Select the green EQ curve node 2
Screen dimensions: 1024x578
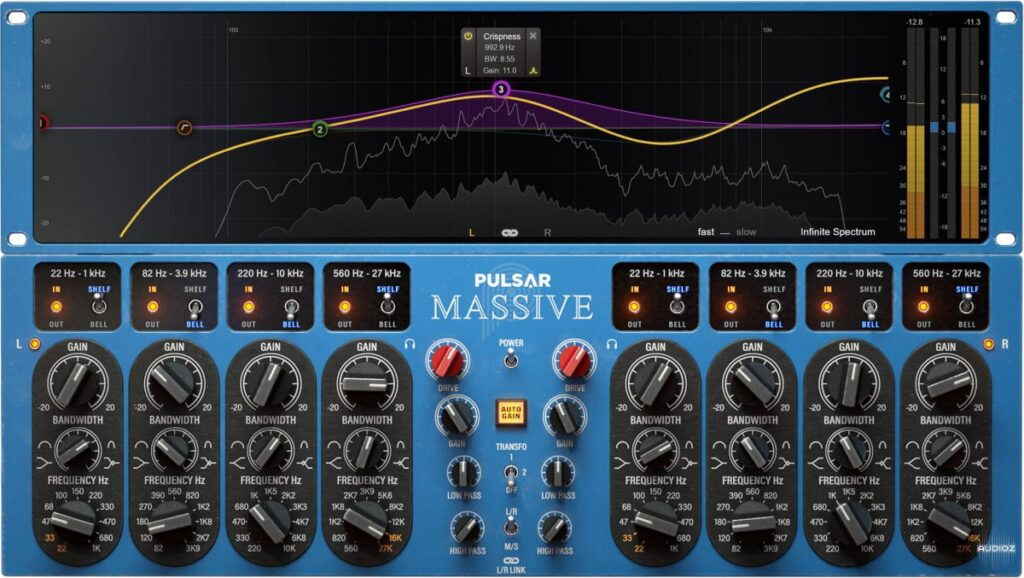(320, 129)
